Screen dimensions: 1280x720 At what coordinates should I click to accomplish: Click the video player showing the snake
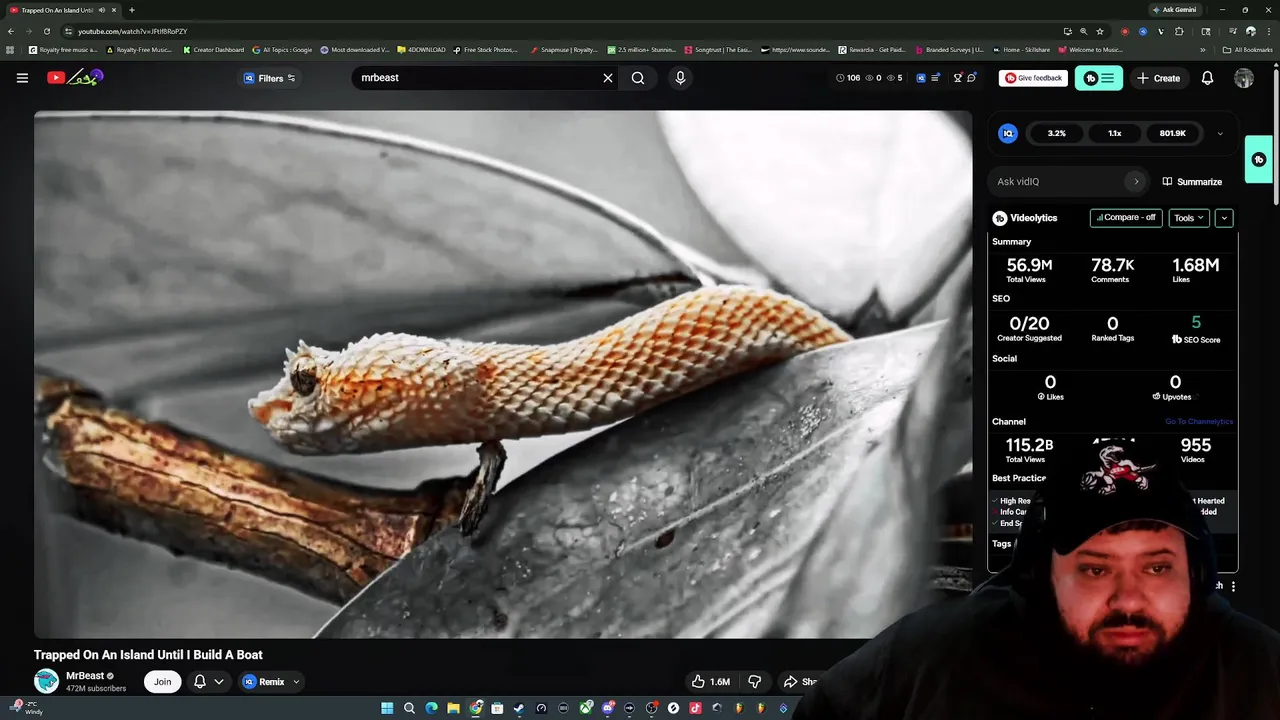tap(503, 374)
